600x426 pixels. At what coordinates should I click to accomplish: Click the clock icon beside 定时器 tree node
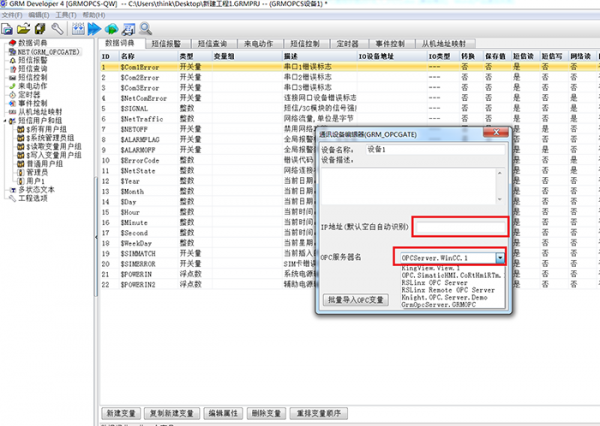pos(12,95)
